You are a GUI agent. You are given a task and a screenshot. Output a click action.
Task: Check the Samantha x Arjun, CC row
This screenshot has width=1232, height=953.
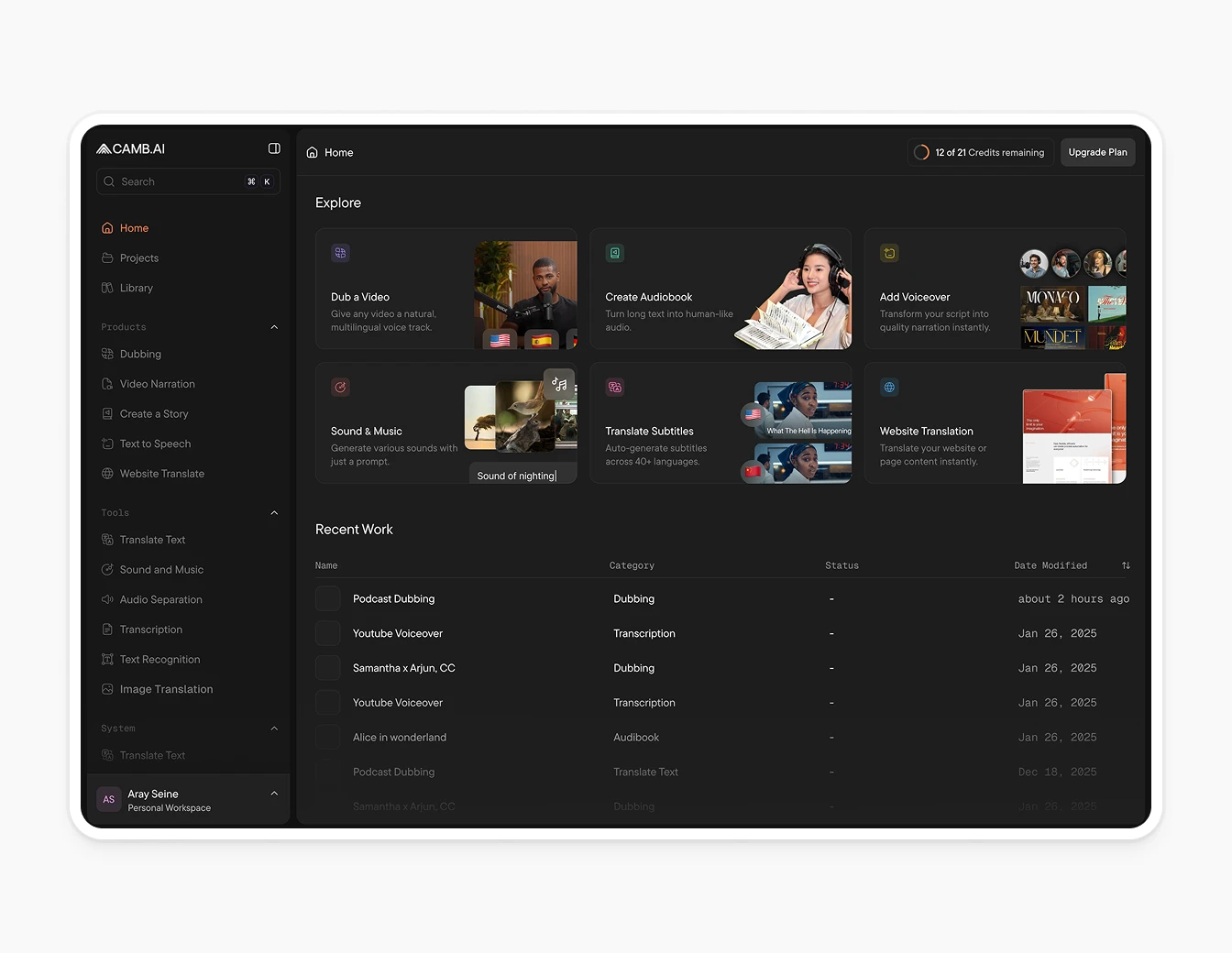point(327,668)
